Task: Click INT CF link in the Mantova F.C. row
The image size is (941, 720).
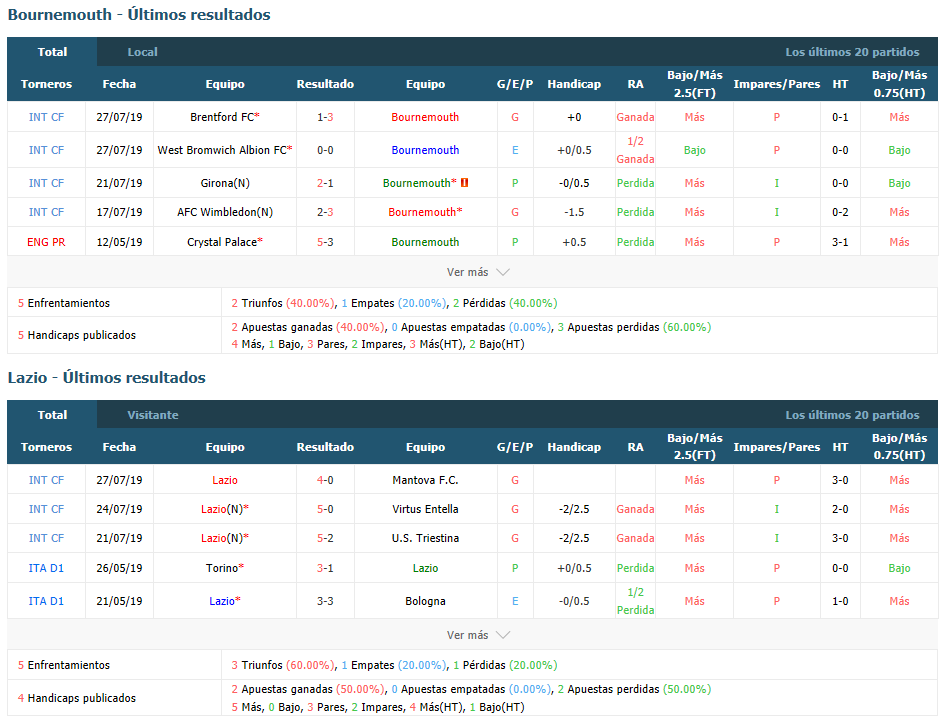Action: point(46,480)
